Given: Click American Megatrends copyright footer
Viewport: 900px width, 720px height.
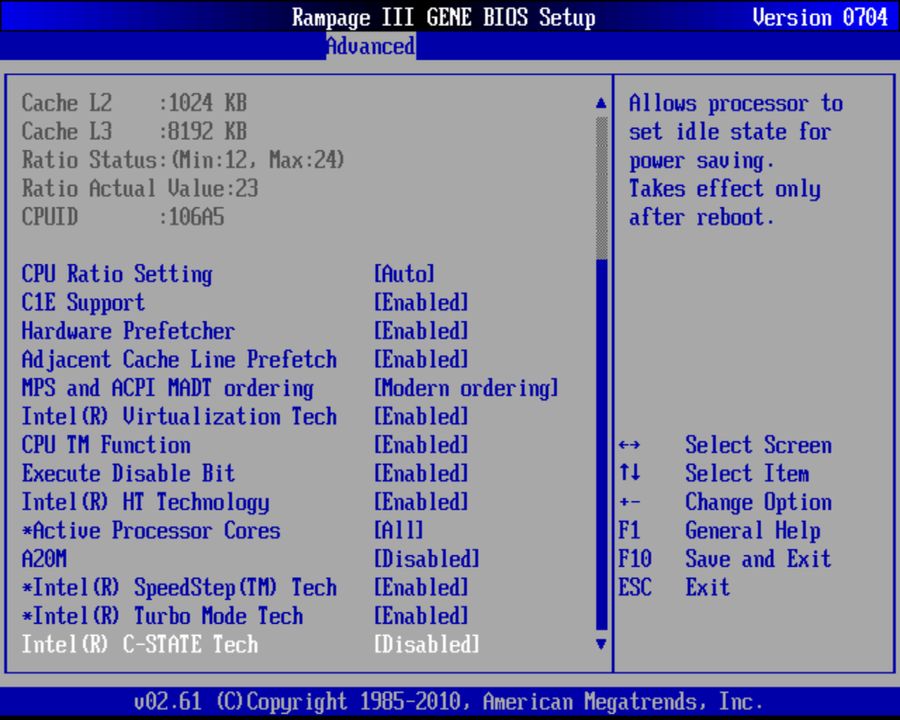Looking at the screenshot, I should click(449, 702).
